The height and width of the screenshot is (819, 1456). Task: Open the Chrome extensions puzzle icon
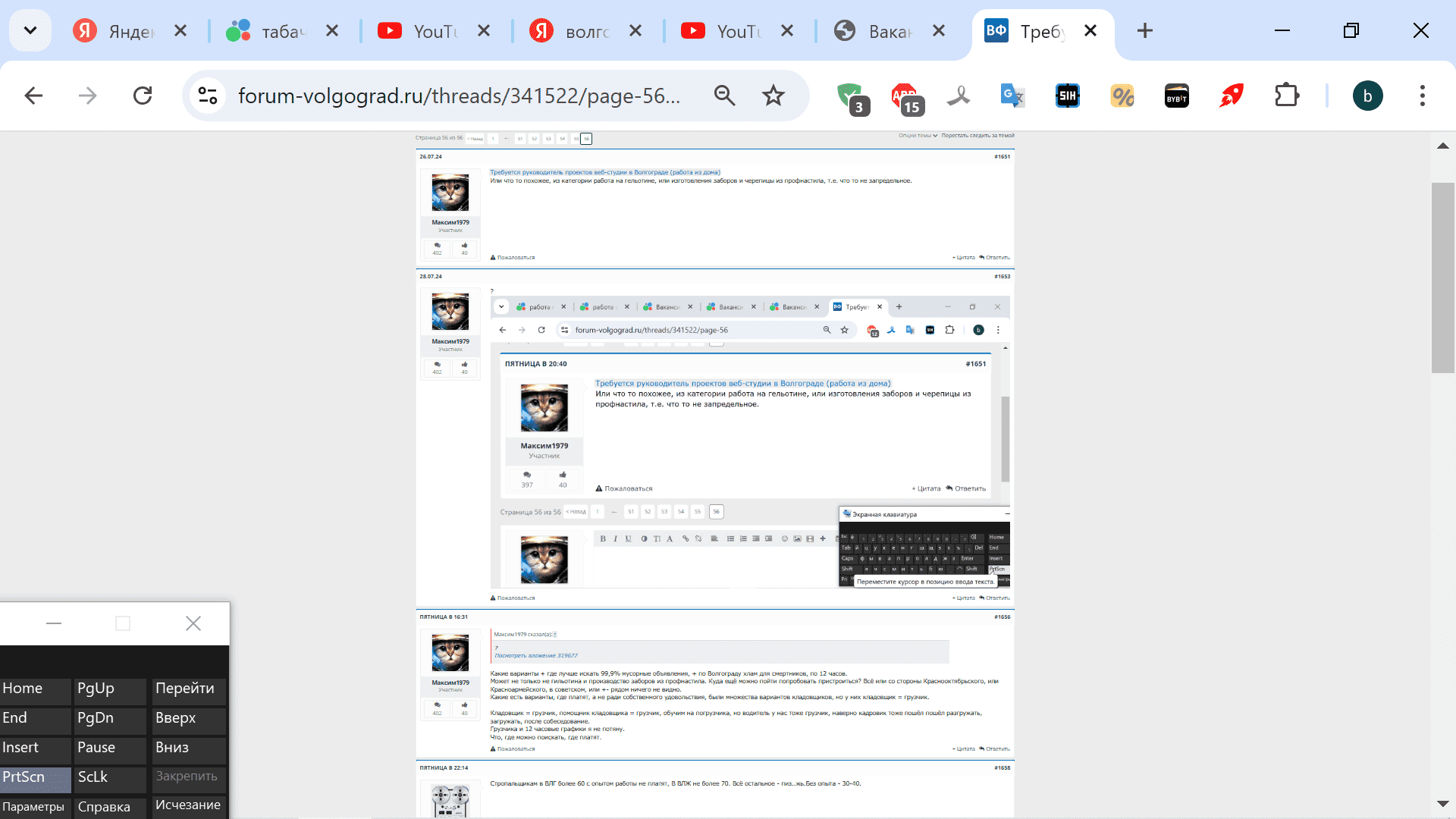click(1286, 96)
